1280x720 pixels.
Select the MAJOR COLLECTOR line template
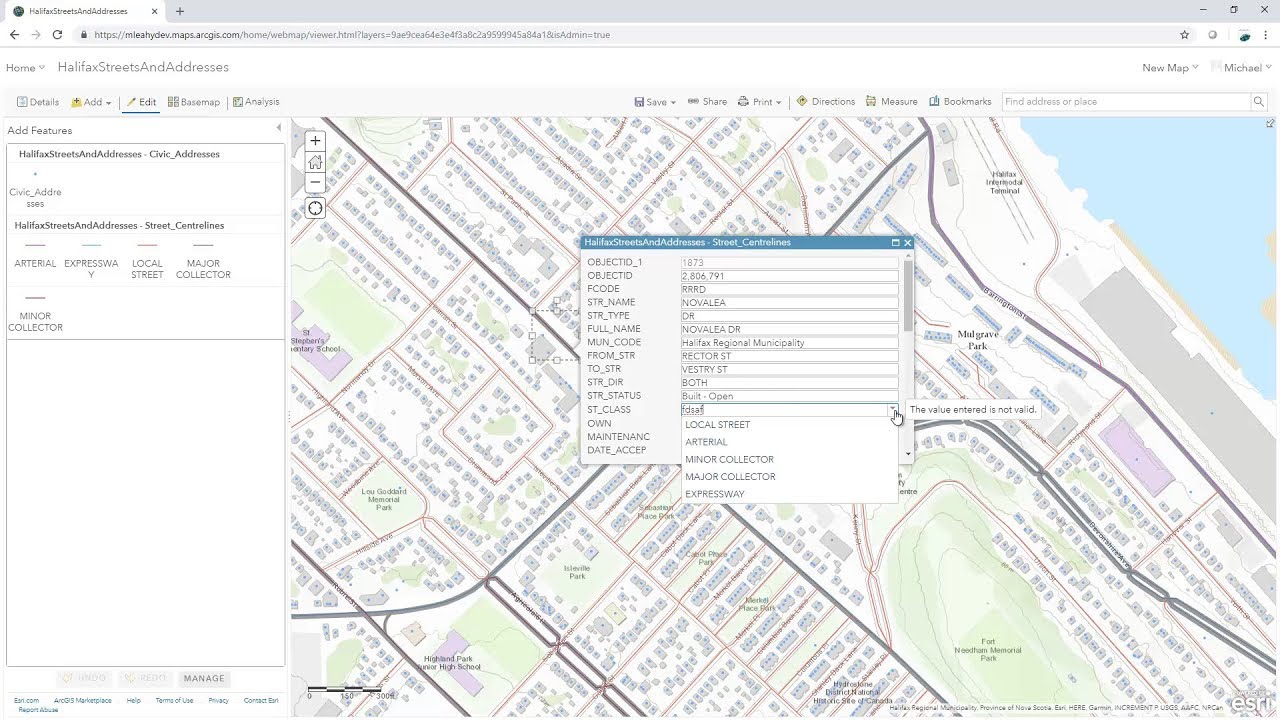(x=203, y=260)
